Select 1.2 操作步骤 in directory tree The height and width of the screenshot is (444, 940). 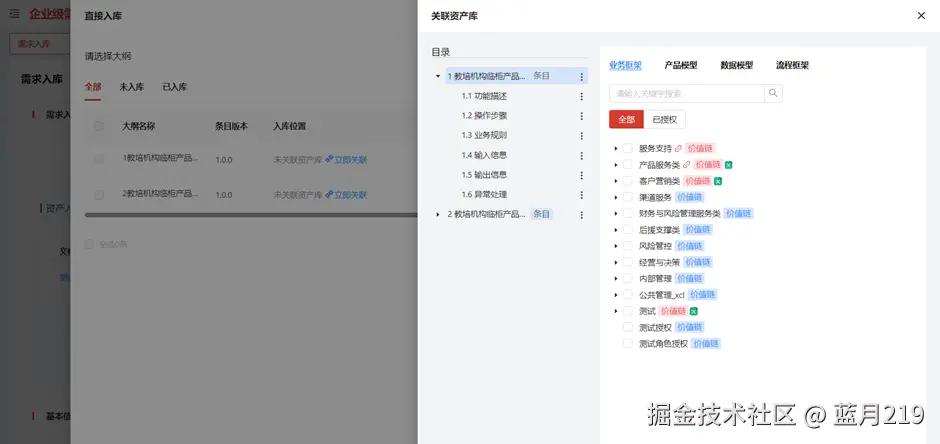[x=484, y=116]
